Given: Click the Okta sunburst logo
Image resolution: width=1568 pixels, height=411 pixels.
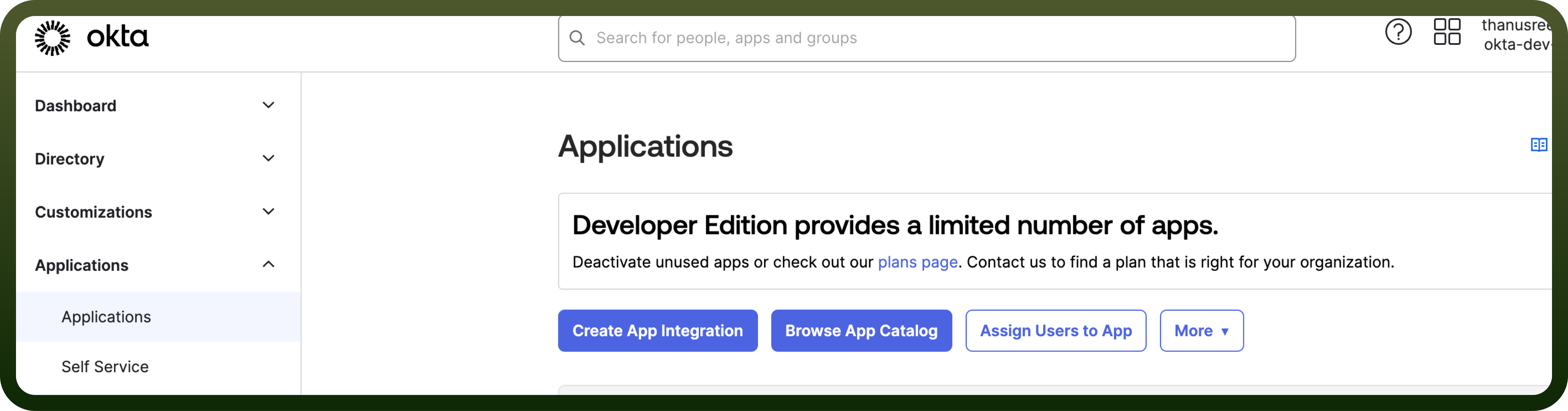Looking at the screenshot, I should point(52,38).
